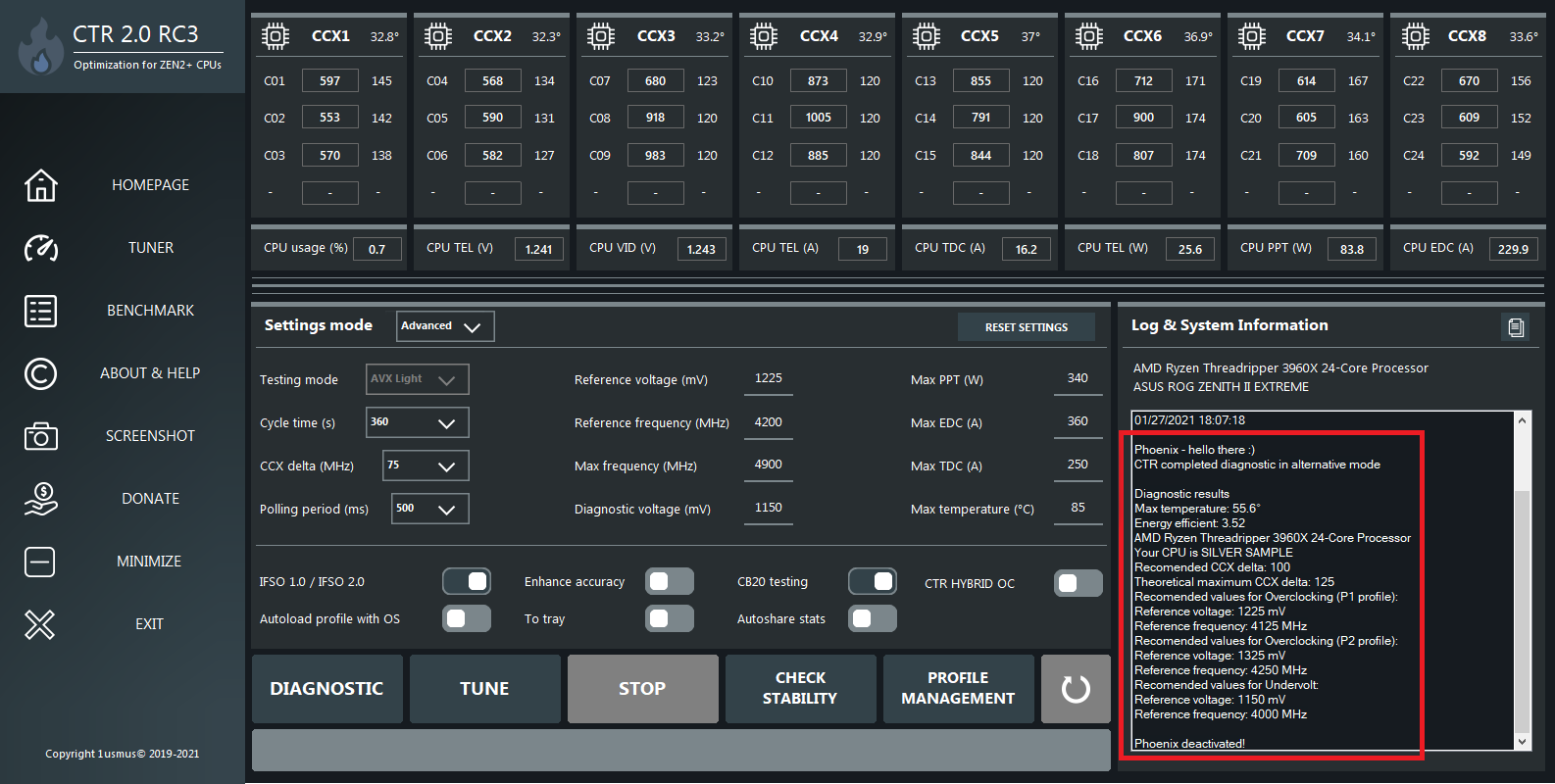The image size is (1555, 784).
Task: Click the log scrollbar down arrow
Action: click(1522, 742)
